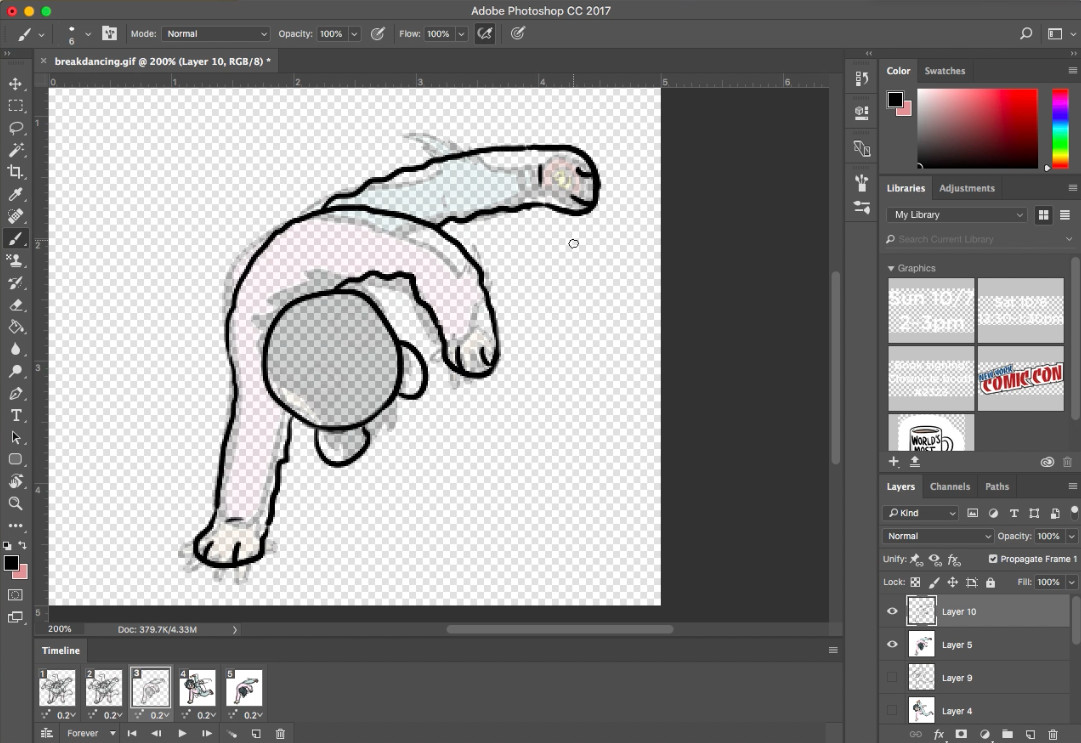Show Layer 9 via visibility box
Viewport: 1081px width, 743px height.
tap(892, 678)
